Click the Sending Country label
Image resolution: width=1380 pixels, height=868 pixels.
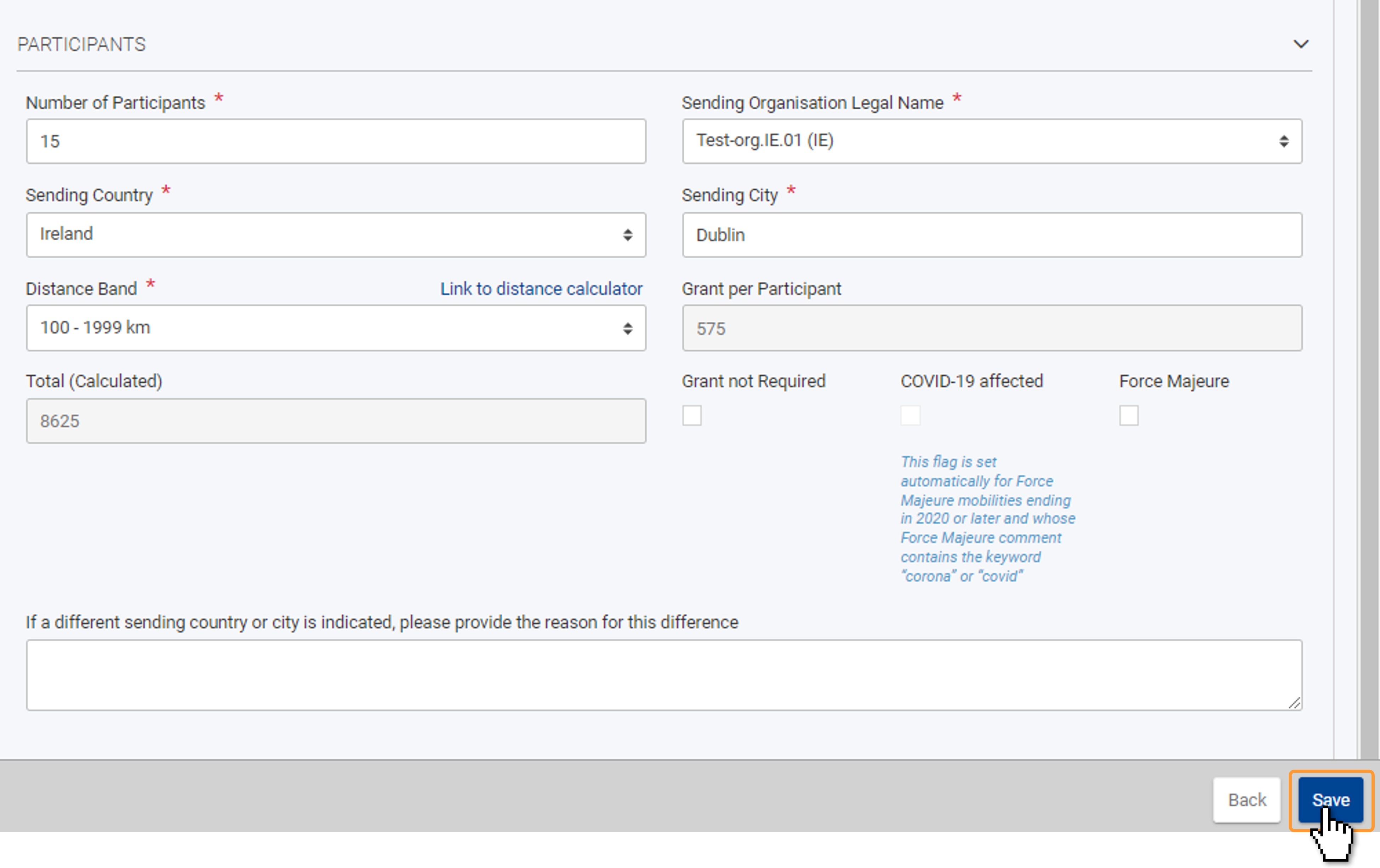(x=90, y=195)
